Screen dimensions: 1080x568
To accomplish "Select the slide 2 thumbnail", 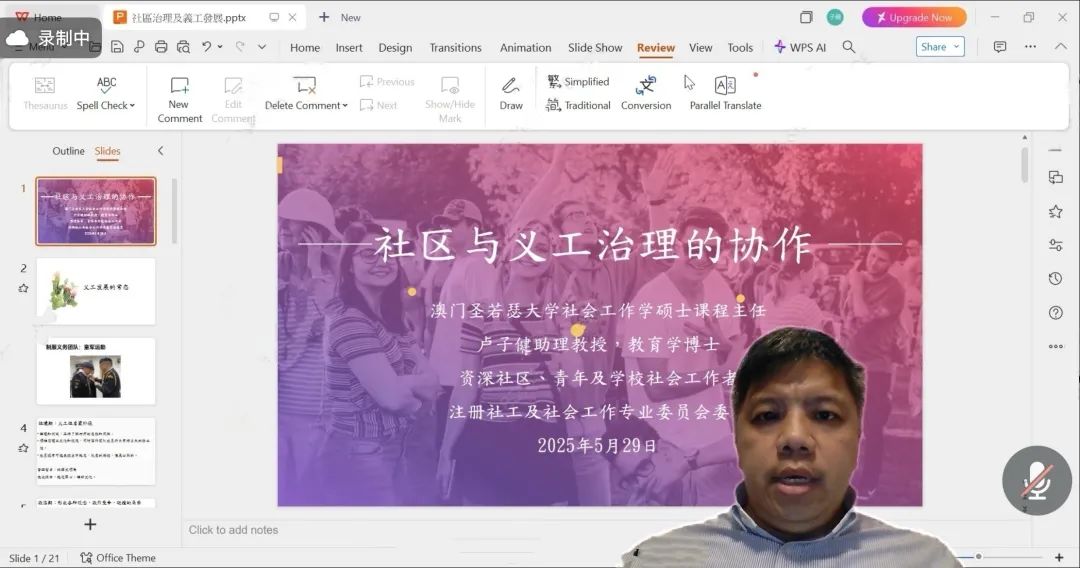I will coord(96,291).
